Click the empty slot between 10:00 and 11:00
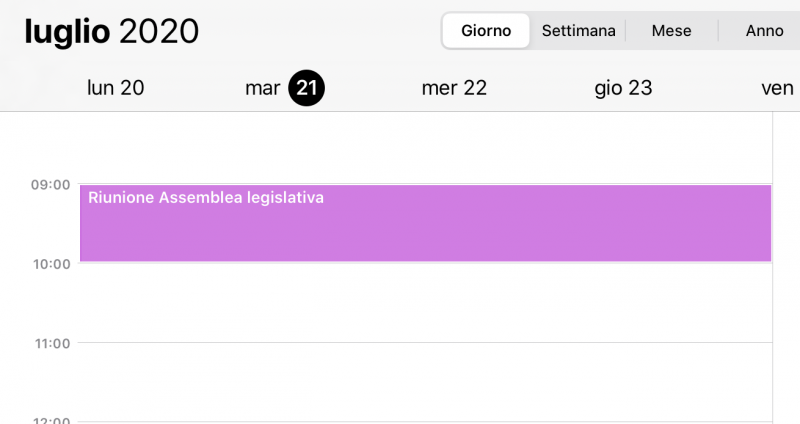This screenshot has width=800, height=424. [x=425, y=303]
